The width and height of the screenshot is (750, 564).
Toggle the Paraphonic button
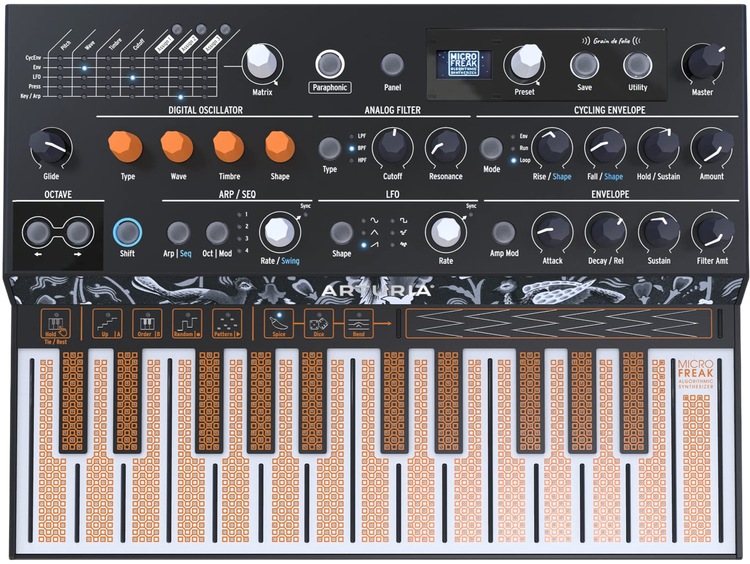point(330,64)
